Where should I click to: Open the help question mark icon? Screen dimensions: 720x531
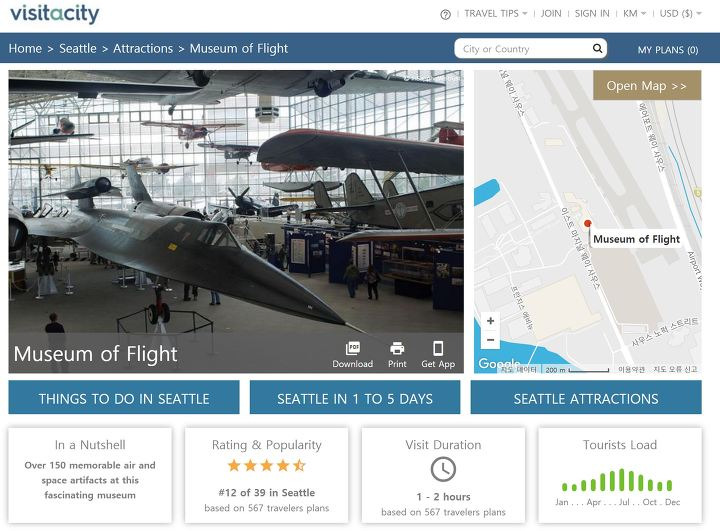pyautogui.click(x=445, y=14)
